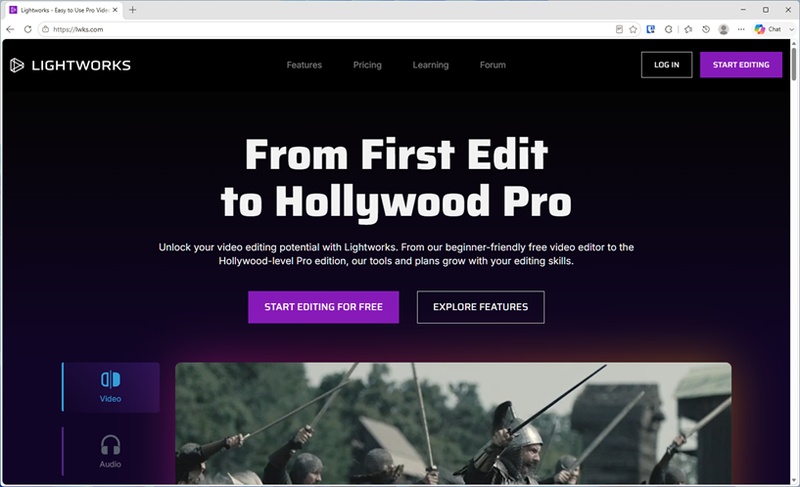
Task: Click the address bar URL
Action: (78, 29)
